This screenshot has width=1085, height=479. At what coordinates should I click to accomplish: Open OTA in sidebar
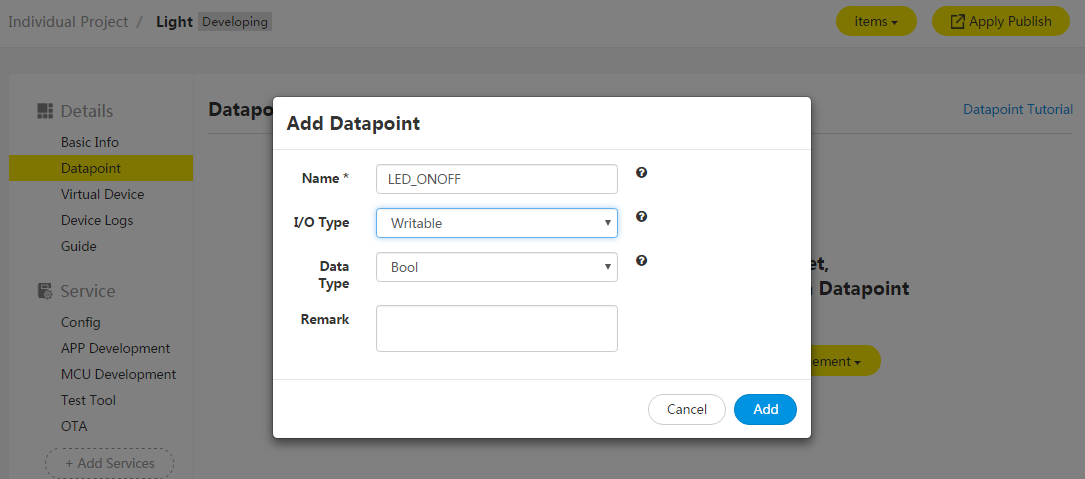[x=74, y=426]
